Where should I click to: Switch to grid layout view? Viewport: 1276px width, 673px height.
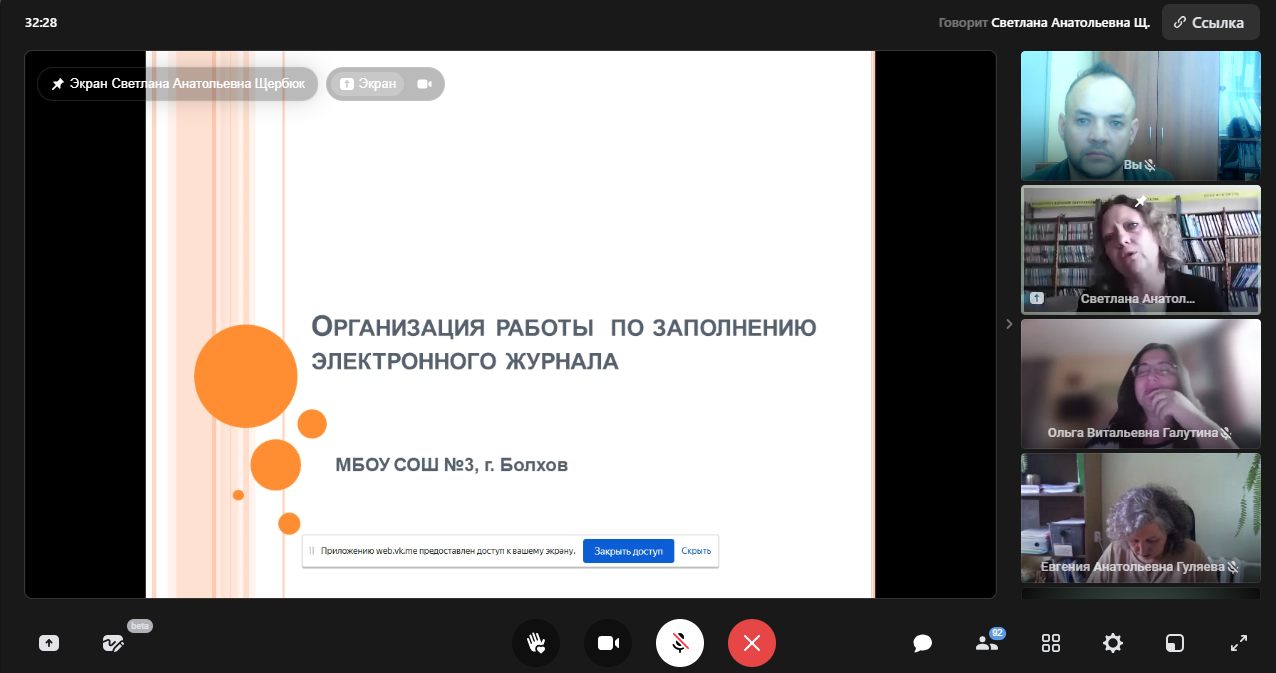coord(1050,643)
